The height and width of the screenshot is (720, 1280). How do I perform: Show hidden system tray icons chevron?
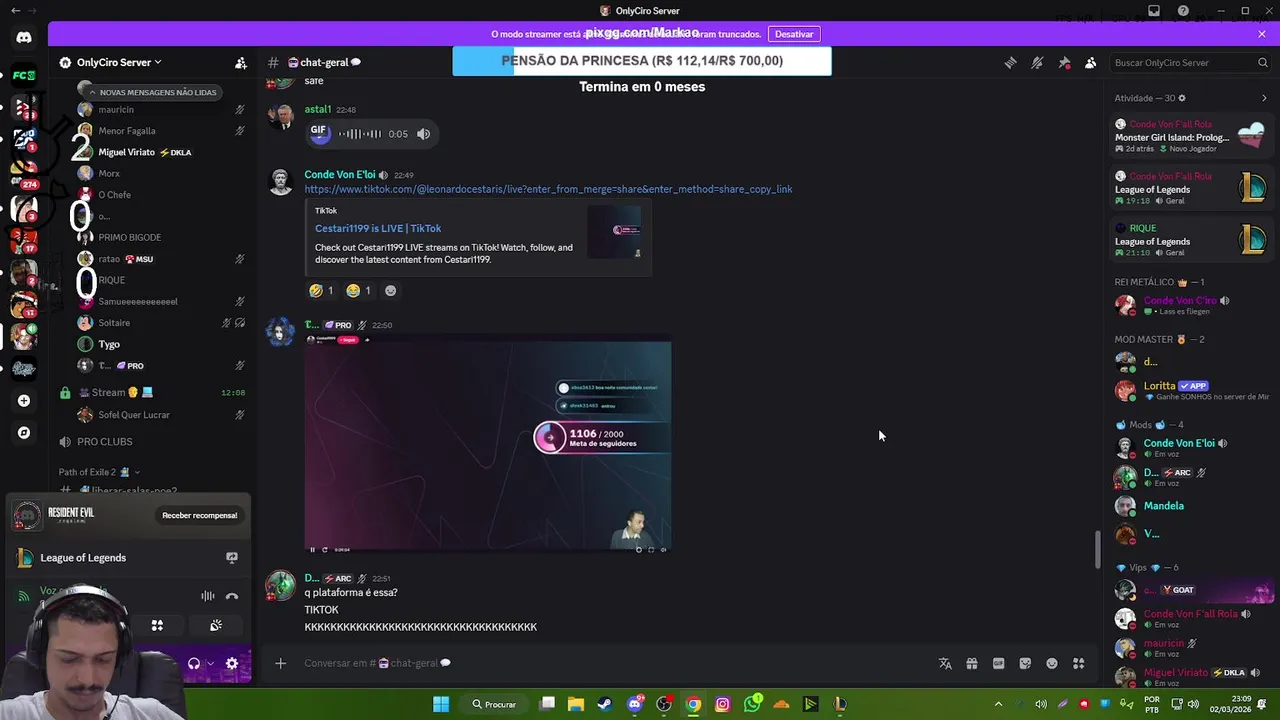(x=998, y=704)
